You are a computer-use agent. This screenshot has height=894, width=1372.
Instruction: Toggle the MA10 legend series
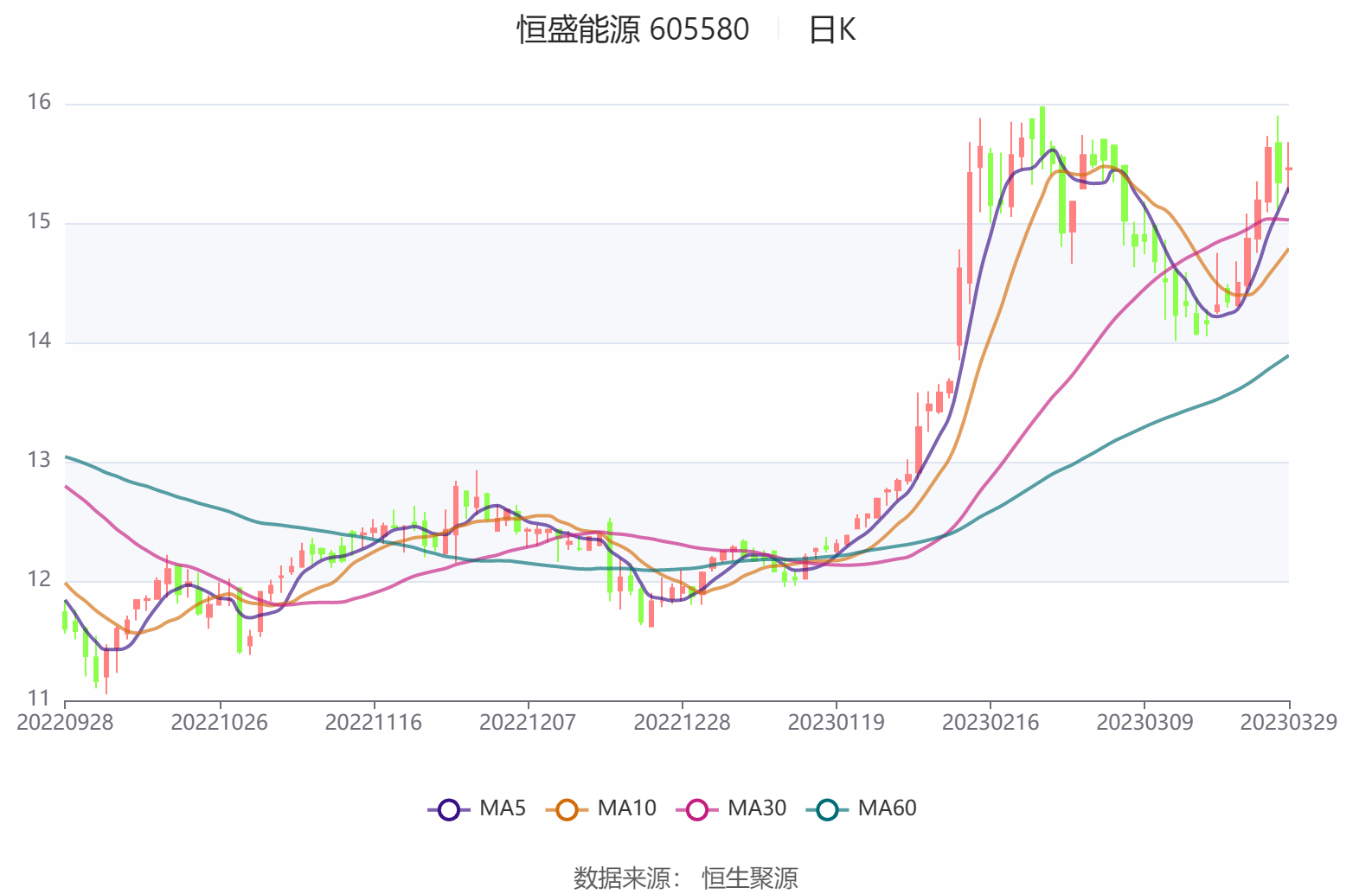[601, 809]
